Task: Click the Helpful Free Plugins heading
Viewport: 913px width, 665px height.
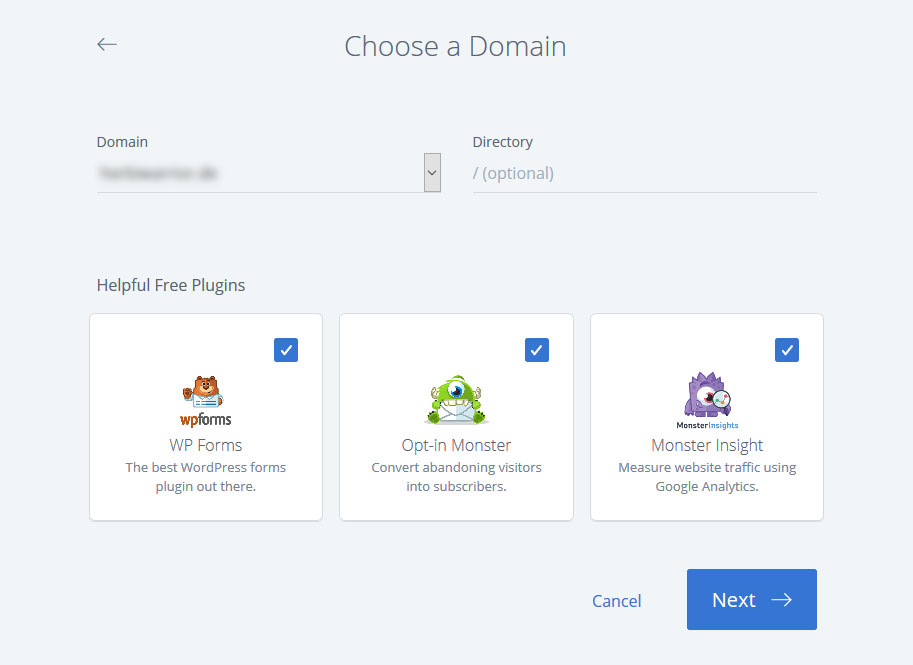Action: pyautogui.click(x=171, y=285)
